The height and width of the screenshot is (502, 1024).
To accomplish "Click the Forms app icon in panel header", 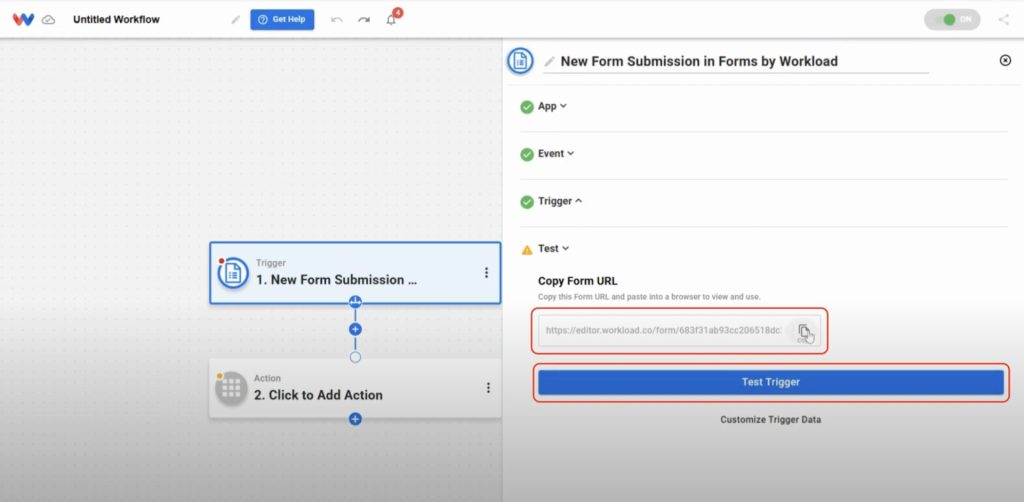I will click(520, 61).
